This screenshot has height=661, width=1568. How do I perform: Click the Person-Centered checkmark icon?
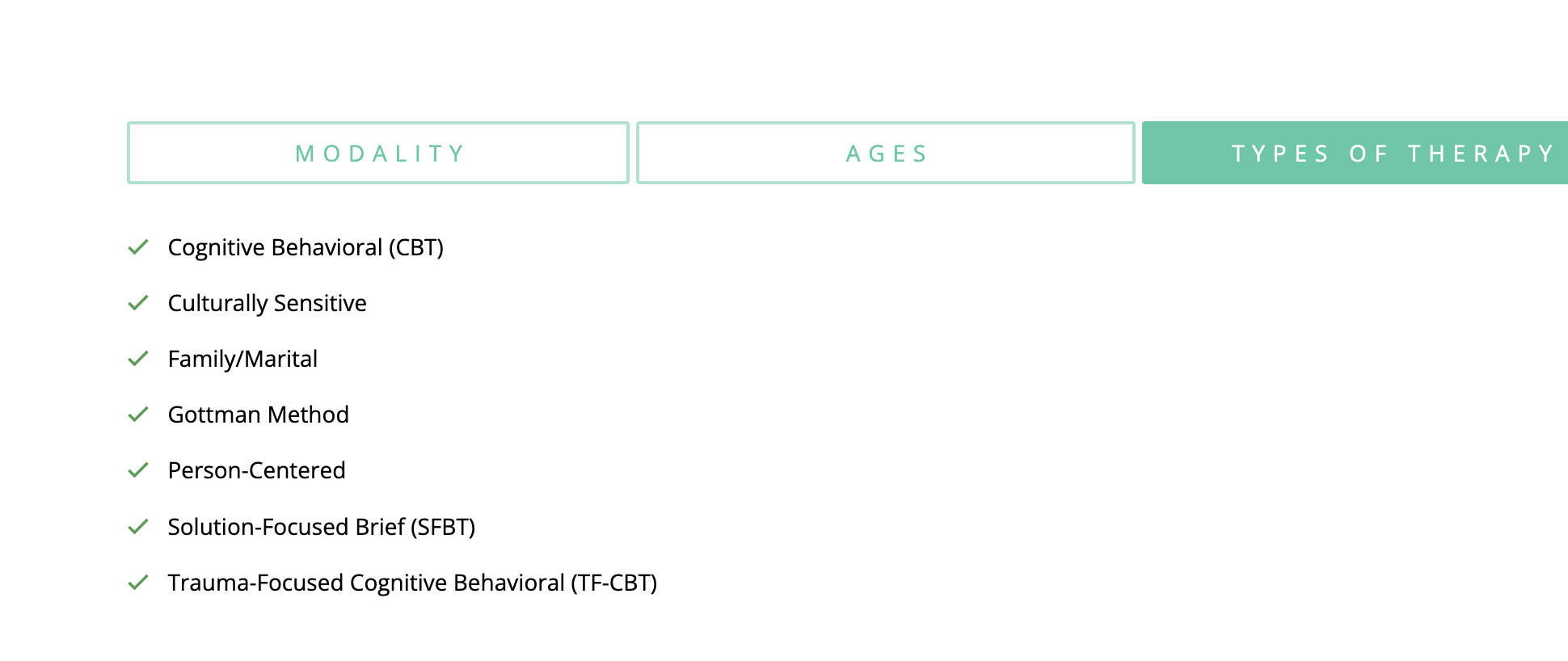pyautogui.click(x=138, y=470)
